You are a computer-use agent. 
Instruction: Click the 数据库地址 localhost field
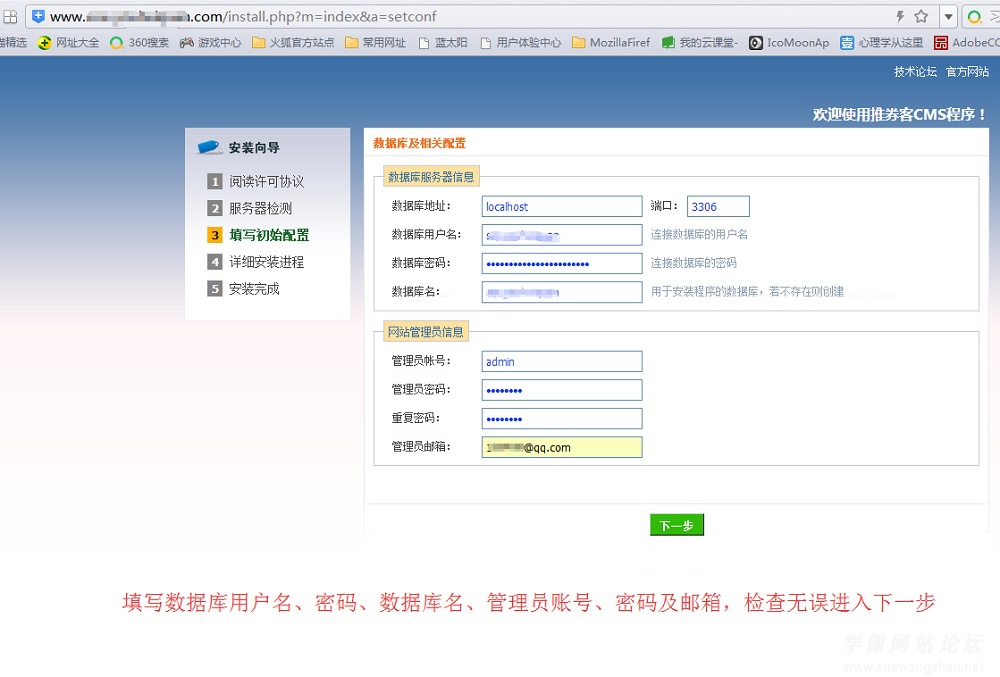[561, 206]
